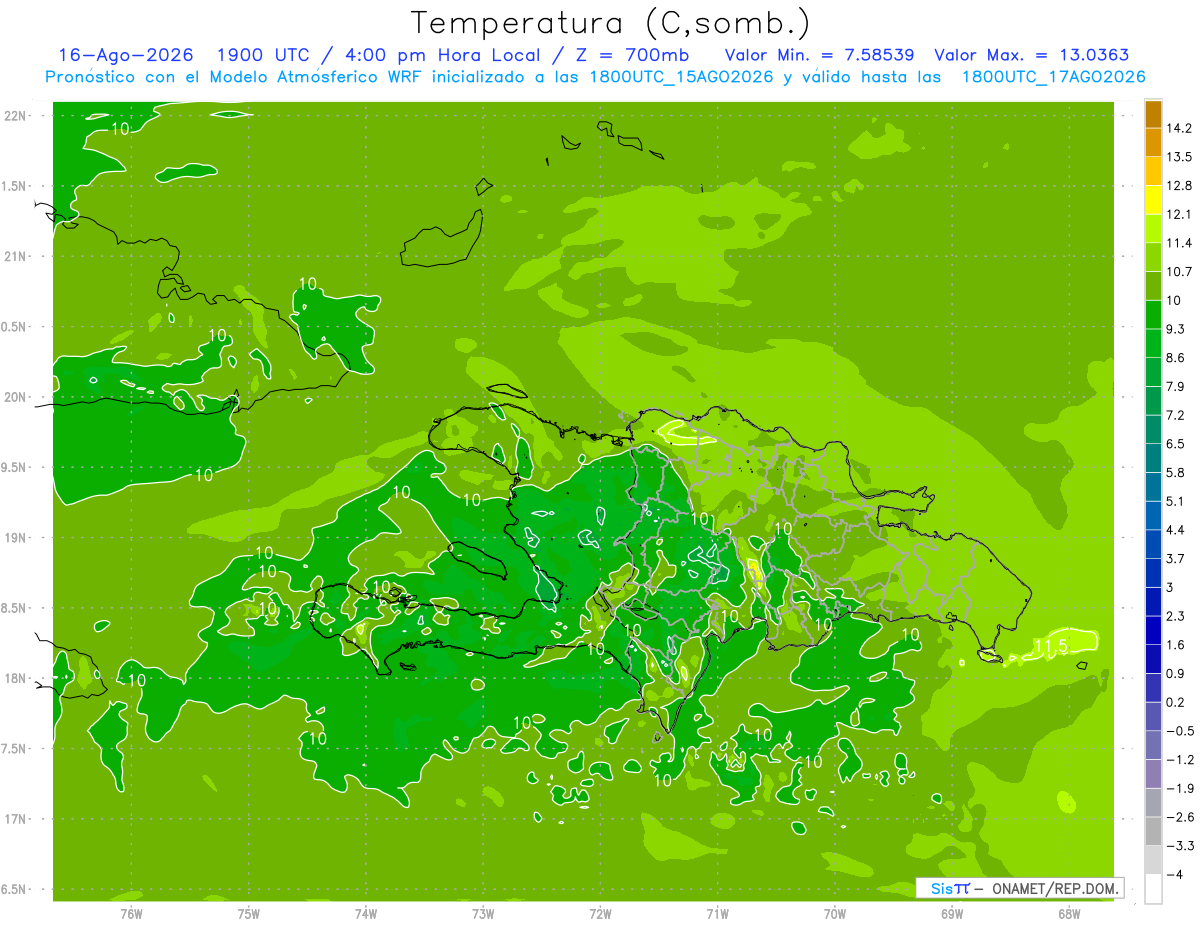
Task: Click the "70W" longitude axis label
Action: pos(835,914)
